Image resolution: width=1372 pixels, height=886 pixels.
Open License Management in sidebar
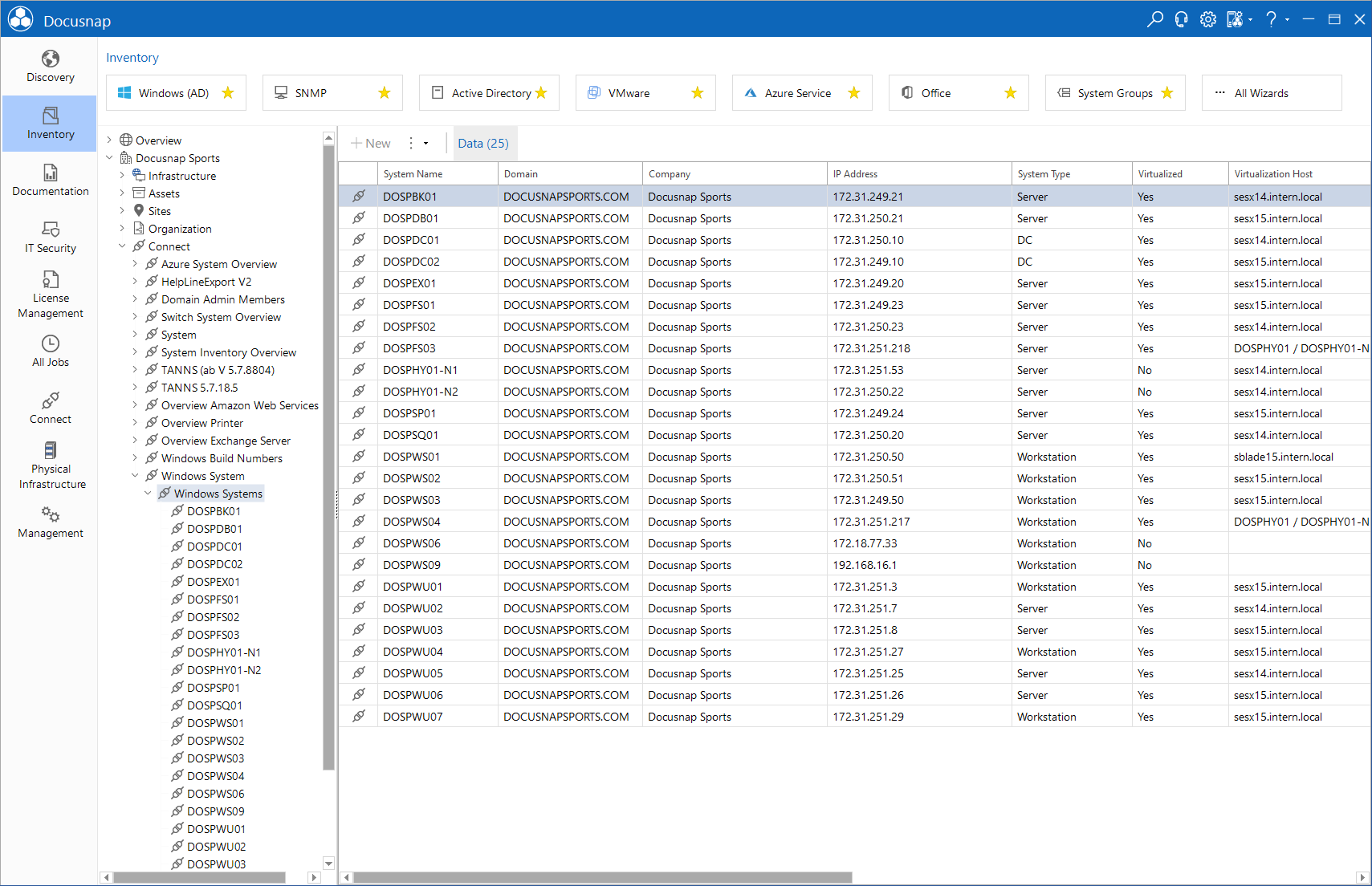pos(50,295)
